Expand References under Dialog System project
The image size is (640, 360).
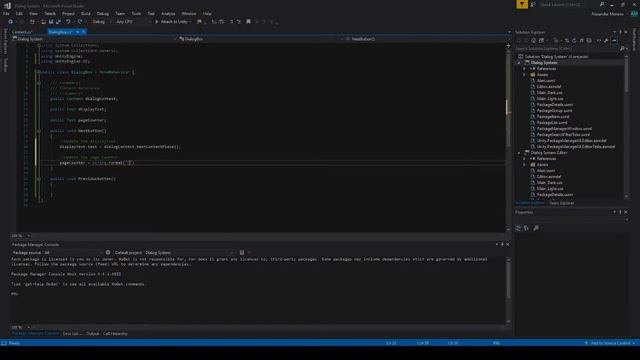pos(524,69)
